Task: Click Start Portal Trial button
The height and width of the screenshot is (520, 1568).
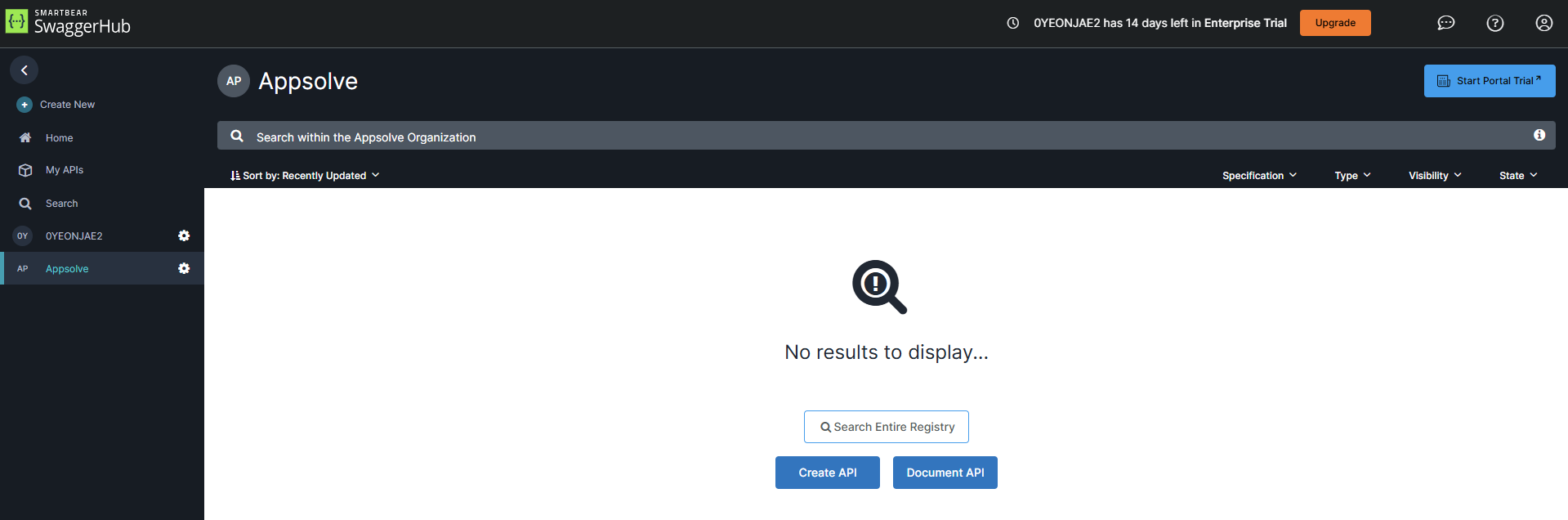Action: [1490, 81]
